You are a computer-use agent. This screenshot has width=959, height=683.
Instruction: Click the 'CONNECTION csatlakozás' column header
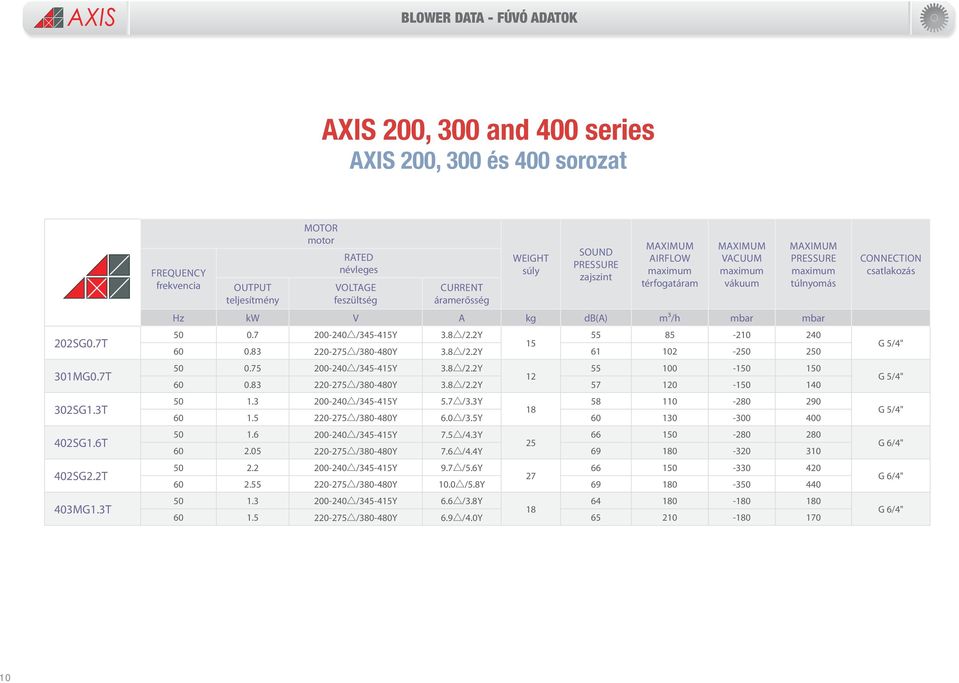click(890, 264)
